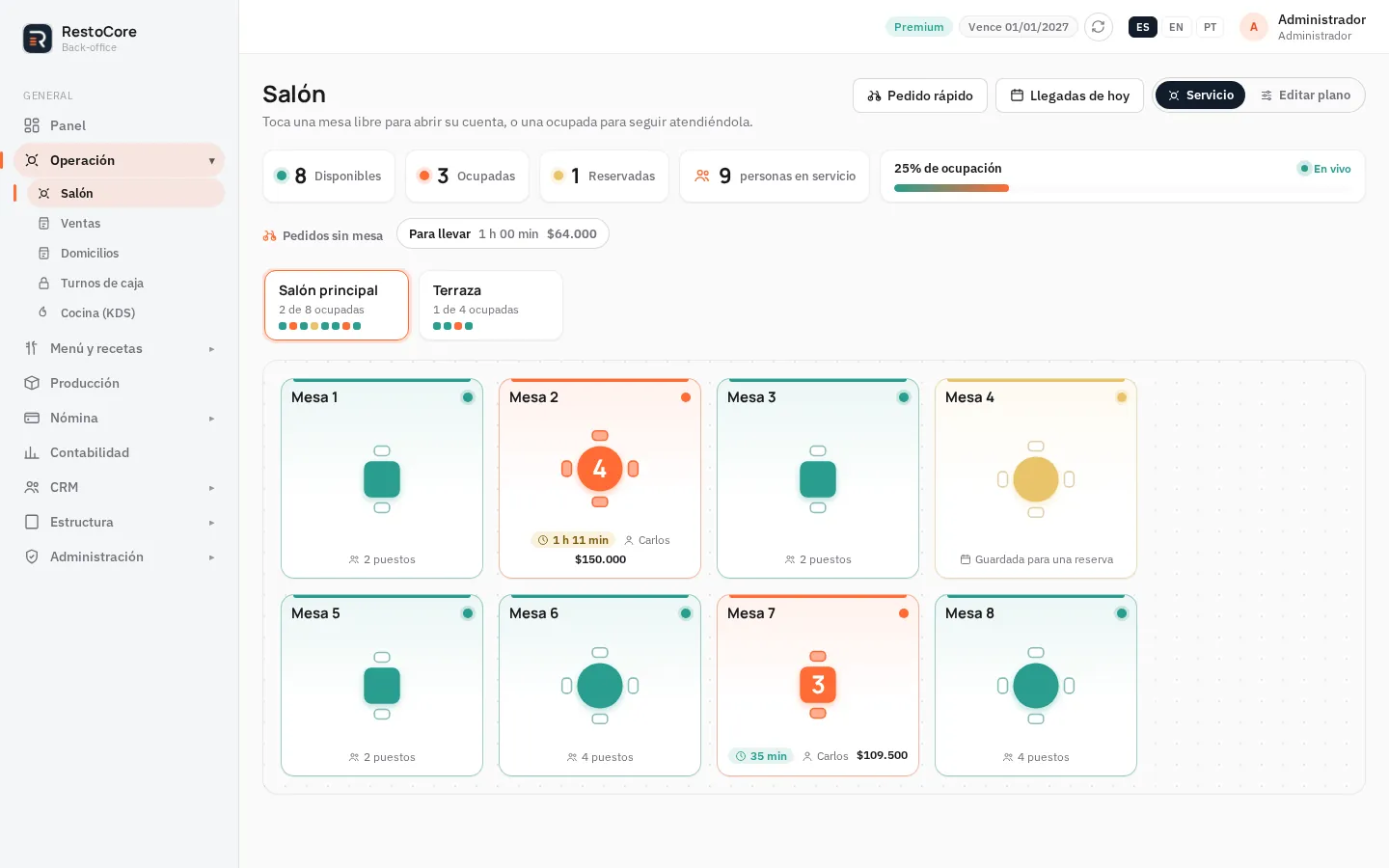Viewport: 1389px width, 868px height.
Task: Click the Turnos de caja lock icon
Action: pyautogui.click(x=43, y=283)
